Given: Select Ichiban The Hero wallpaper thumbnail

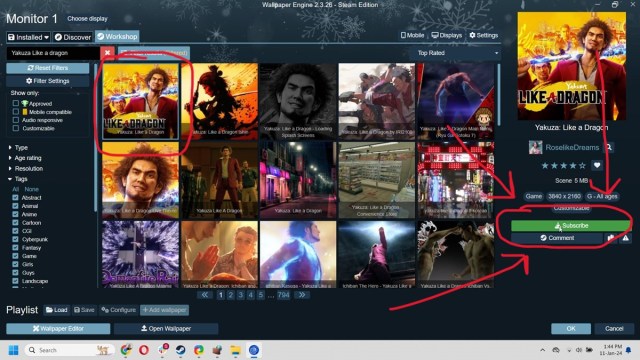Looking at the screenshot, I should pyautogui.click(x=376, y=254).
